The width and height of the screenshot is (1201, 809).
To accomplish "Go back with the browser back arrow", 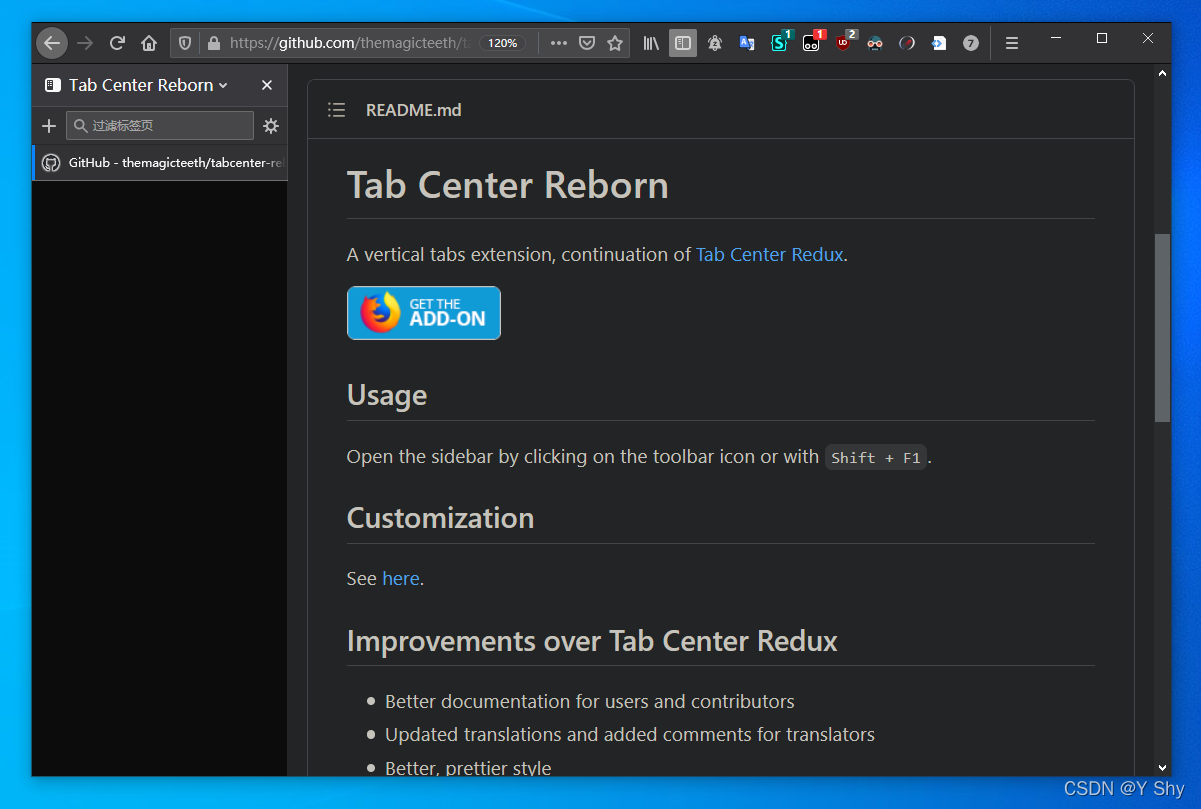I will coord(52,43).
